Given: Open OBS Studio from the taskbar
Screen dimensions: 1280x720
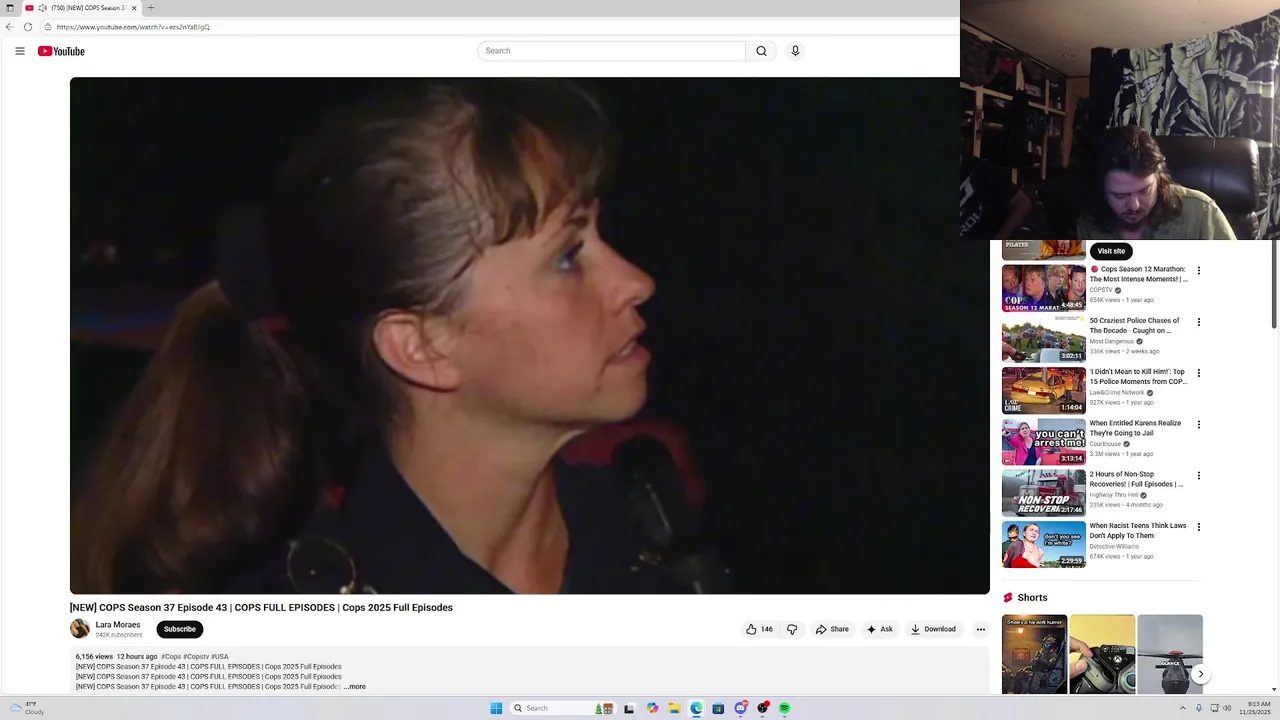Looking at the screenshot, I should [x=763, y=708].
